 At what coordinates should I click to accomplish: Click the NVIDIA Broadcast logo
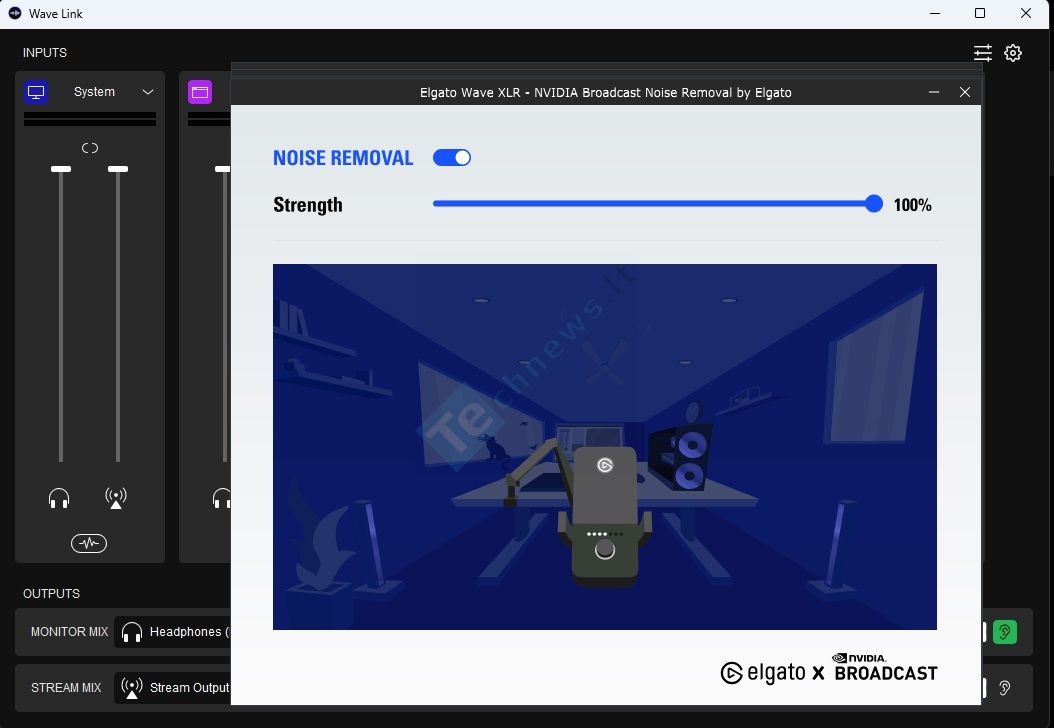(x=885, y=668)
